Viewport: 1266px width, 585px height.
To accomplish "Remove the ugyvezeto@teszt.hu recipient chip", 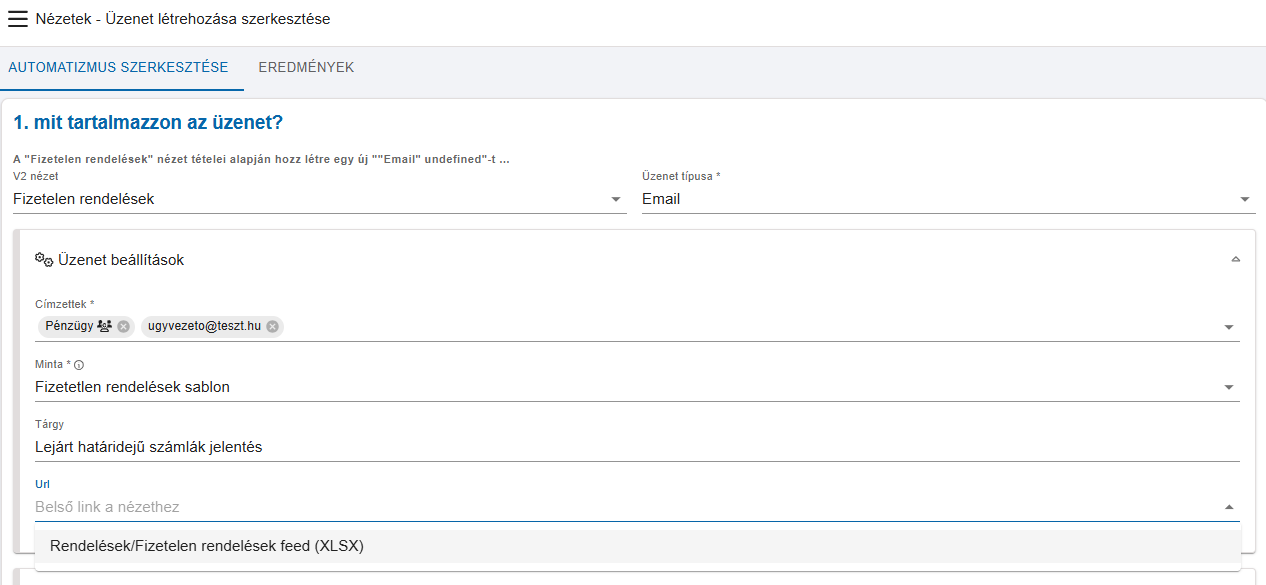I will (272, 326).
